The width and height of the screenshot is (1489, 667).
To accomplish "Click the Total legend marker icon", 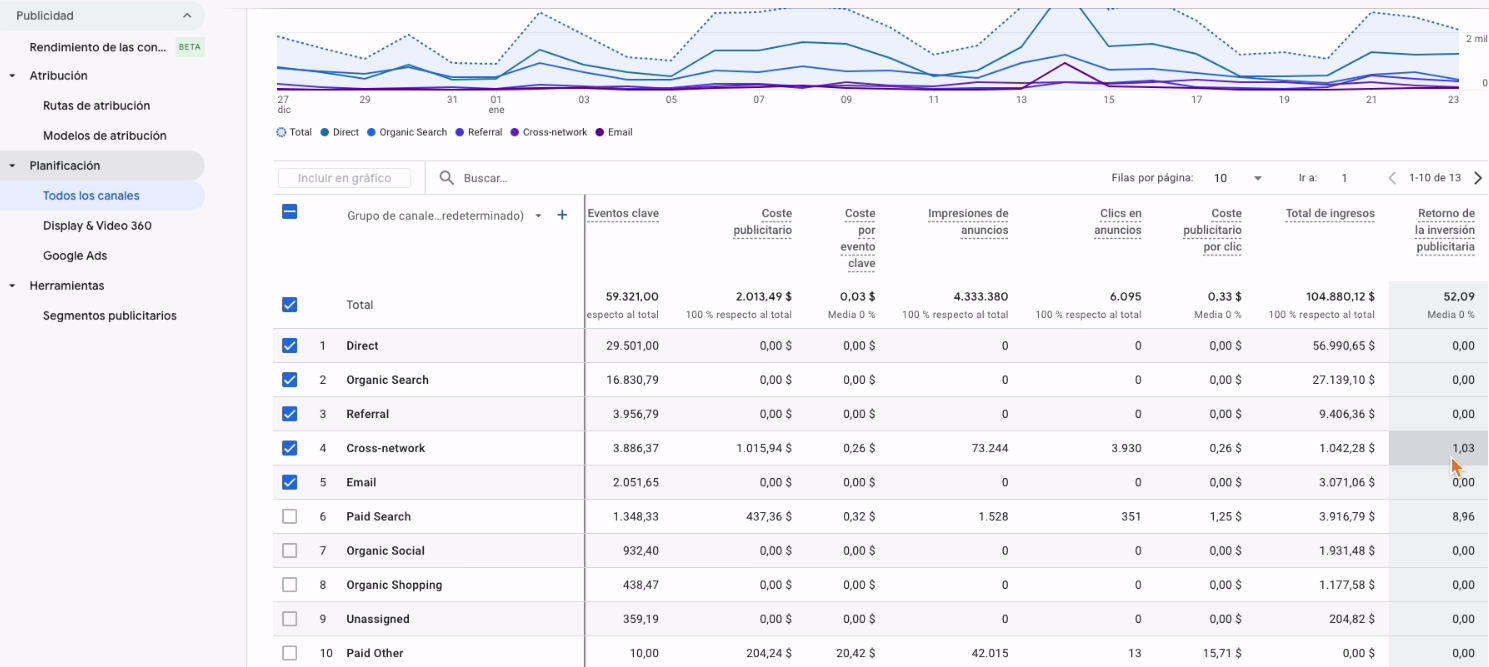I will click(x=281, y=132).
